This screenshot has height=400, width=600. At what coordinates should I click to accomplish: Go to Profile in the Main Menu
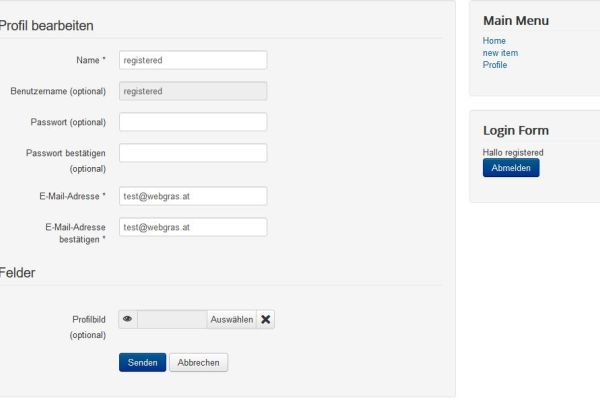[x=495, y=65]
